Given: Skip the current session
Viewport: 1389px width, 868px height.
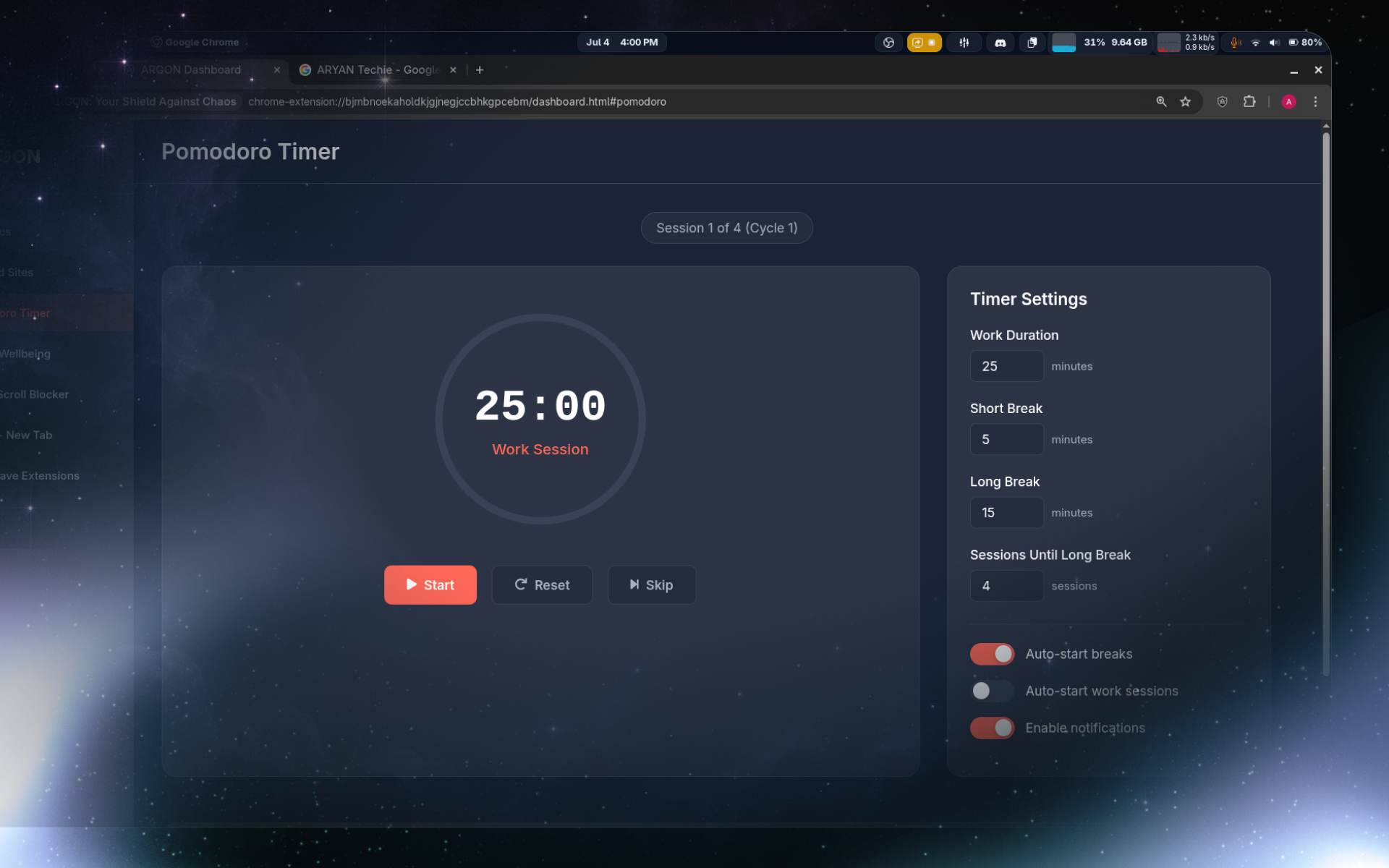Looking at the screenshot, I should pyautogui.click(x=652, y=584).
